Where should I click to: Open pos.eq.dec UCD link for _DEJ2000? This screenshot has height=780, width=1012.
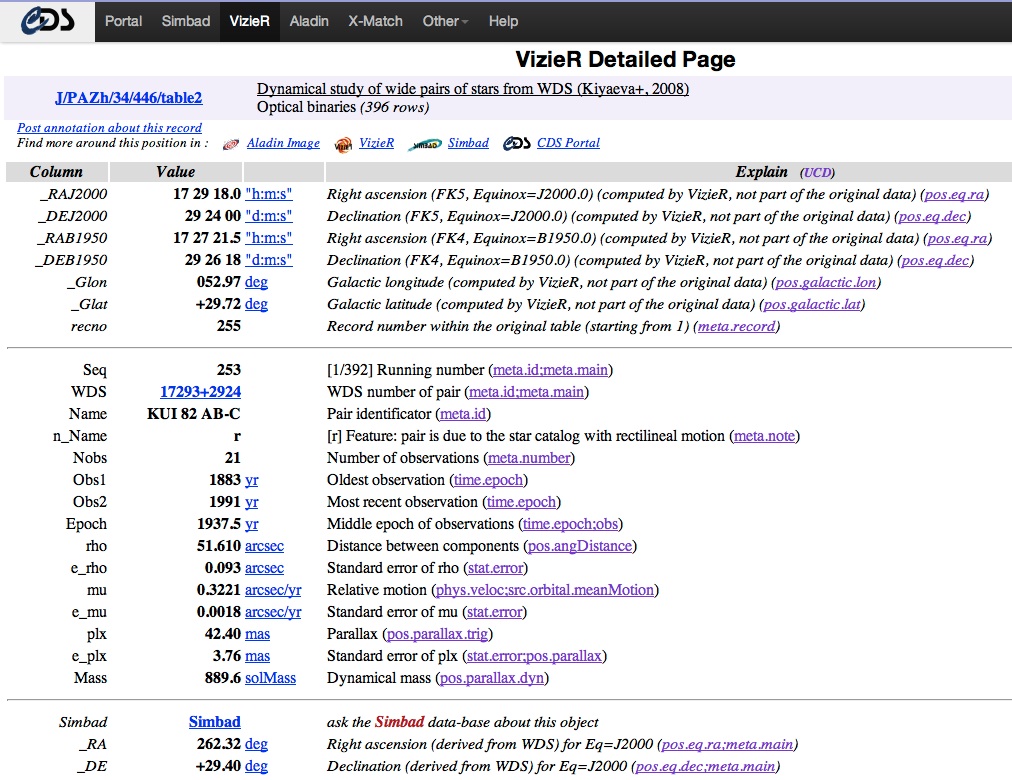(x=933, y=216)
